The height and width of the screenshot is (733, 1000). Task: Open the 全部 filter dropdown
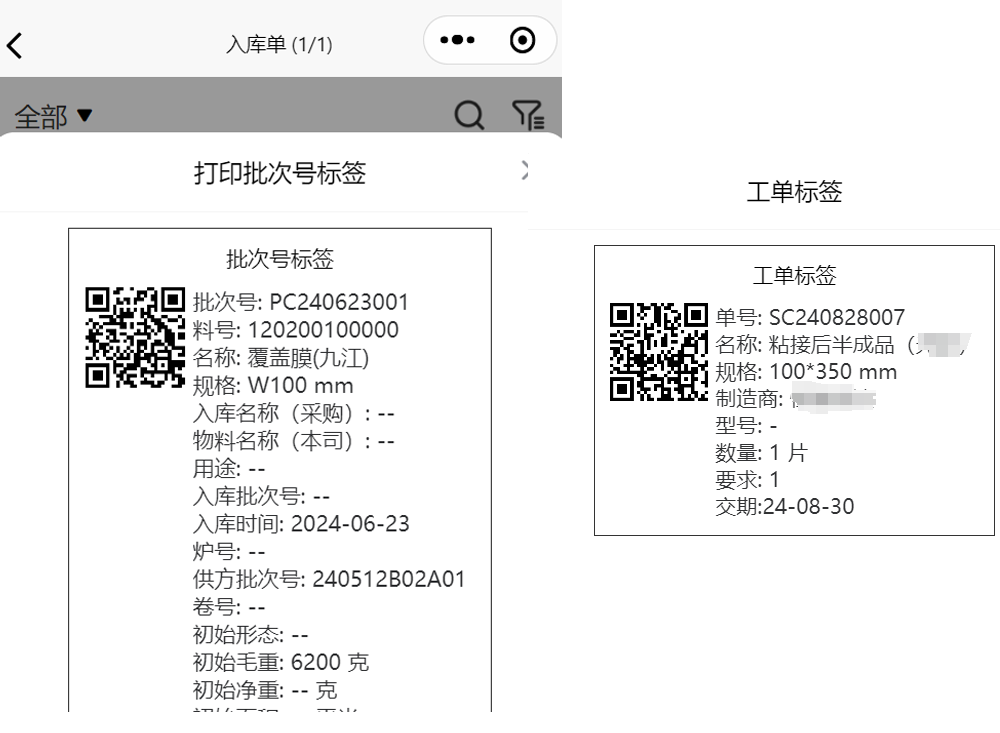pyautogui.click(x=50, y=116)
